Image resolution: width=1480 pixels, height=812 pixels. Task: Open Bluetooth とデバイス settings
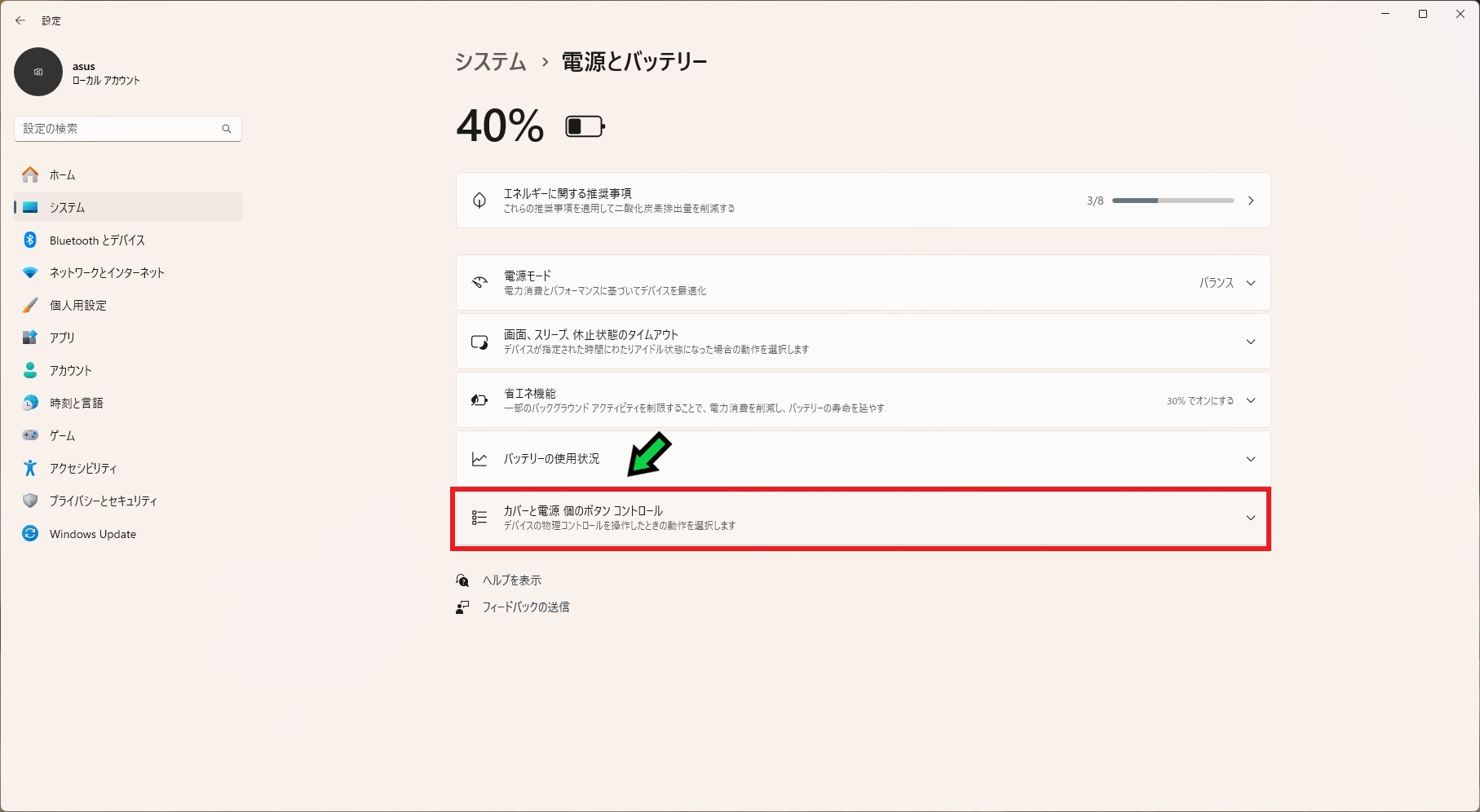[x=97, y=241]
